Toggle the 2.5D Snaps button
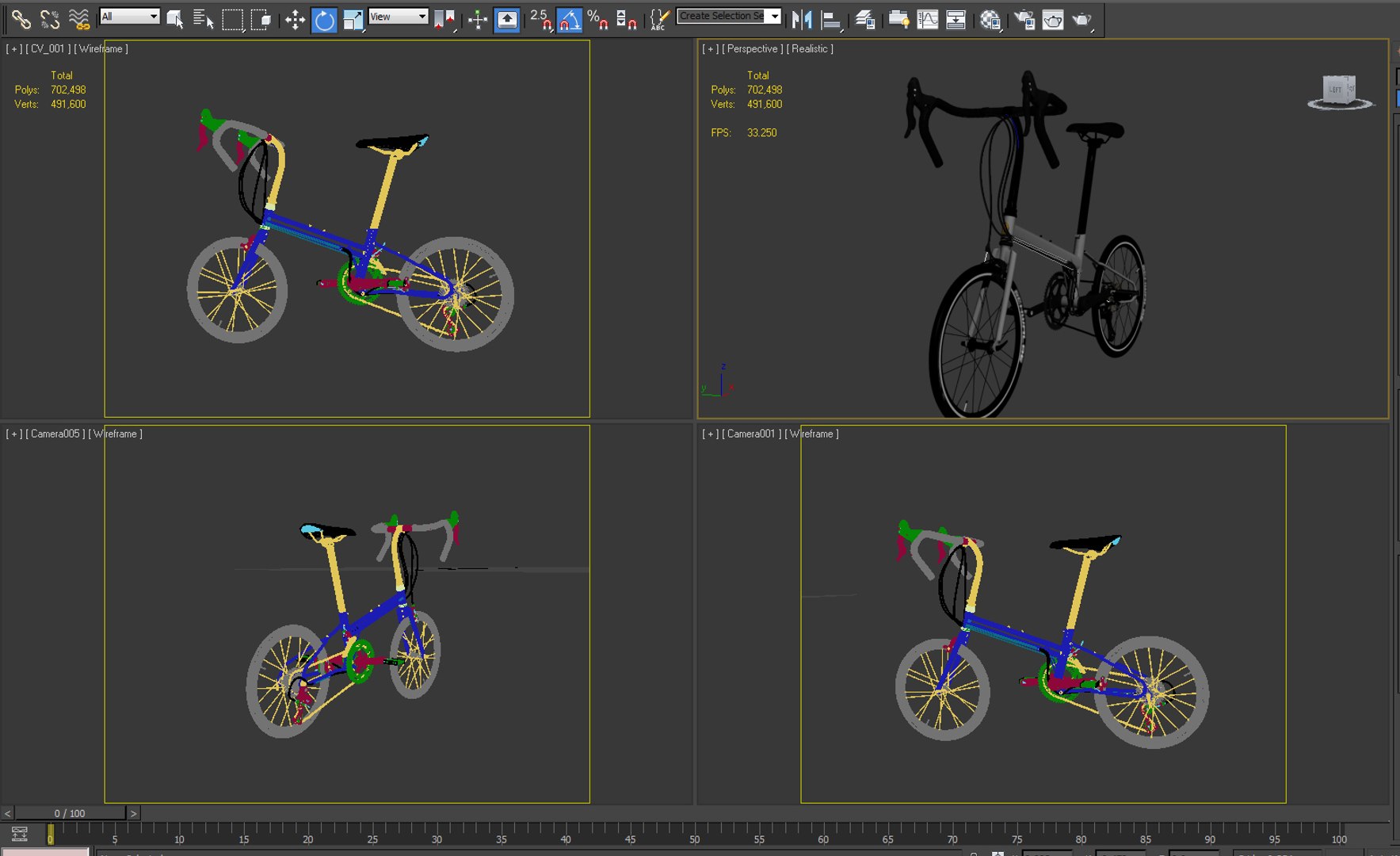1400x856 pixels. pos(540,19)
